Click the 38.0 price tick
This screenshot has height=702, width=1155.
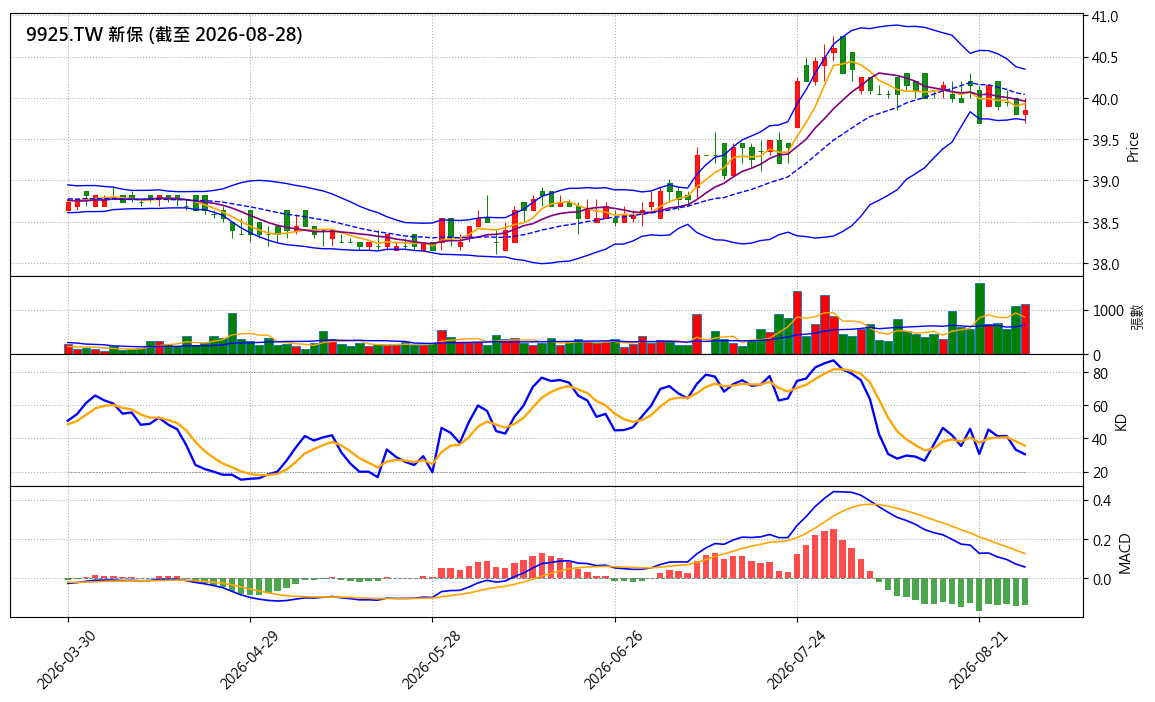click(x=1105, y=264)
